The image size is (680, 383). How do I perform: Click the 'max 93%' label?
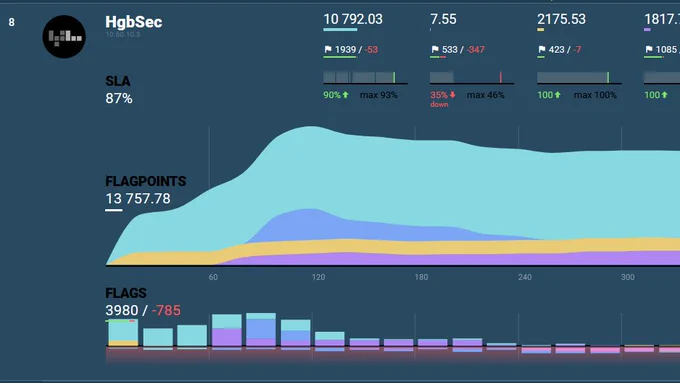coord(378,95)
